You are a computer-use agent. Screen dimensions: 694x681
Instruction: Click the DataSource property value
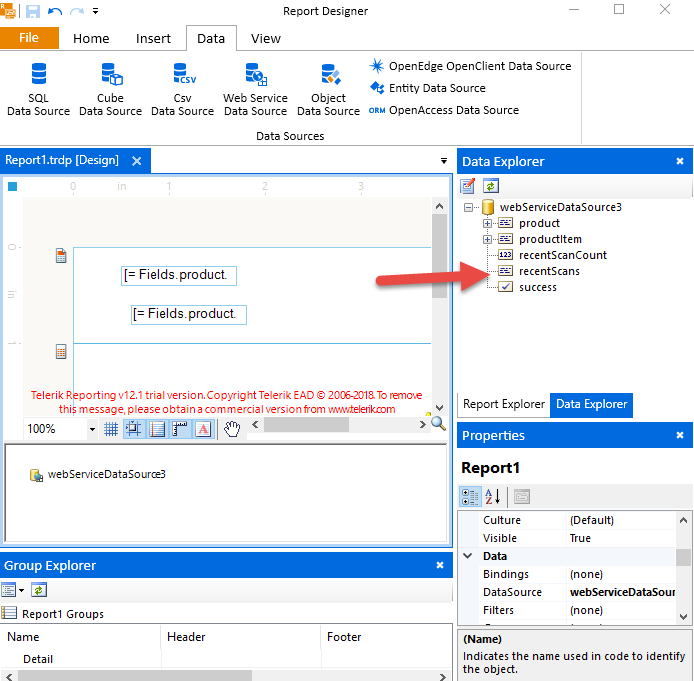(621, 593)
